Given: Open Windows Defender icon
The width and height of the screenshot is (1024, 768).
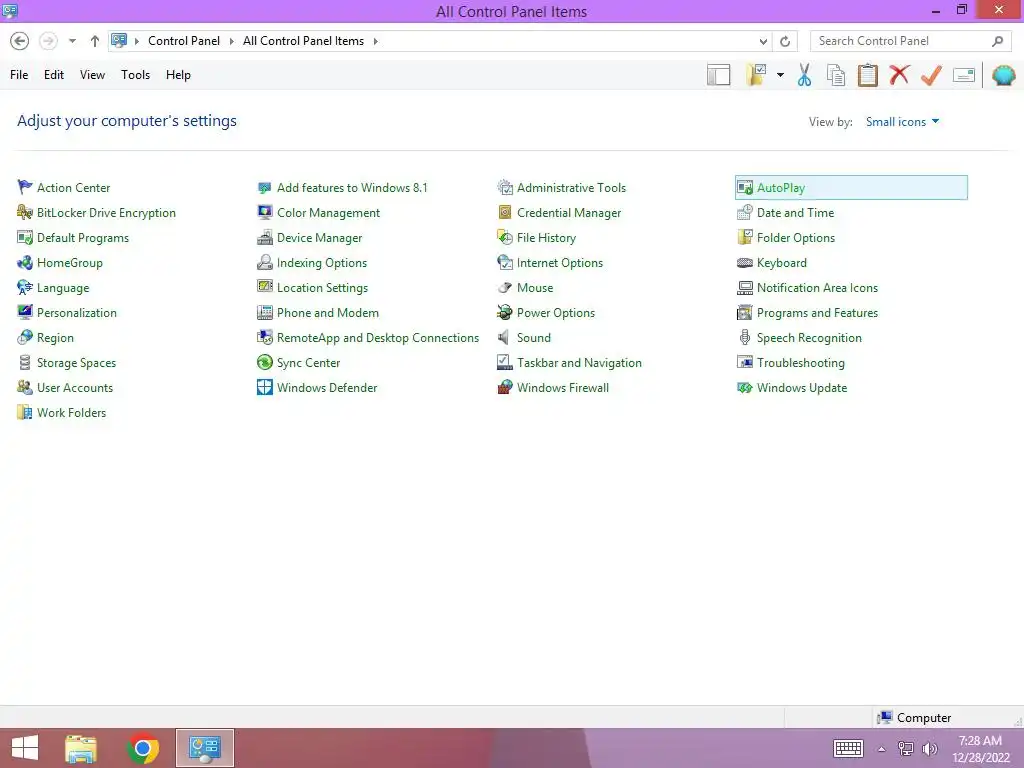Looking at the screenshot, I should [x=264, y=387].
